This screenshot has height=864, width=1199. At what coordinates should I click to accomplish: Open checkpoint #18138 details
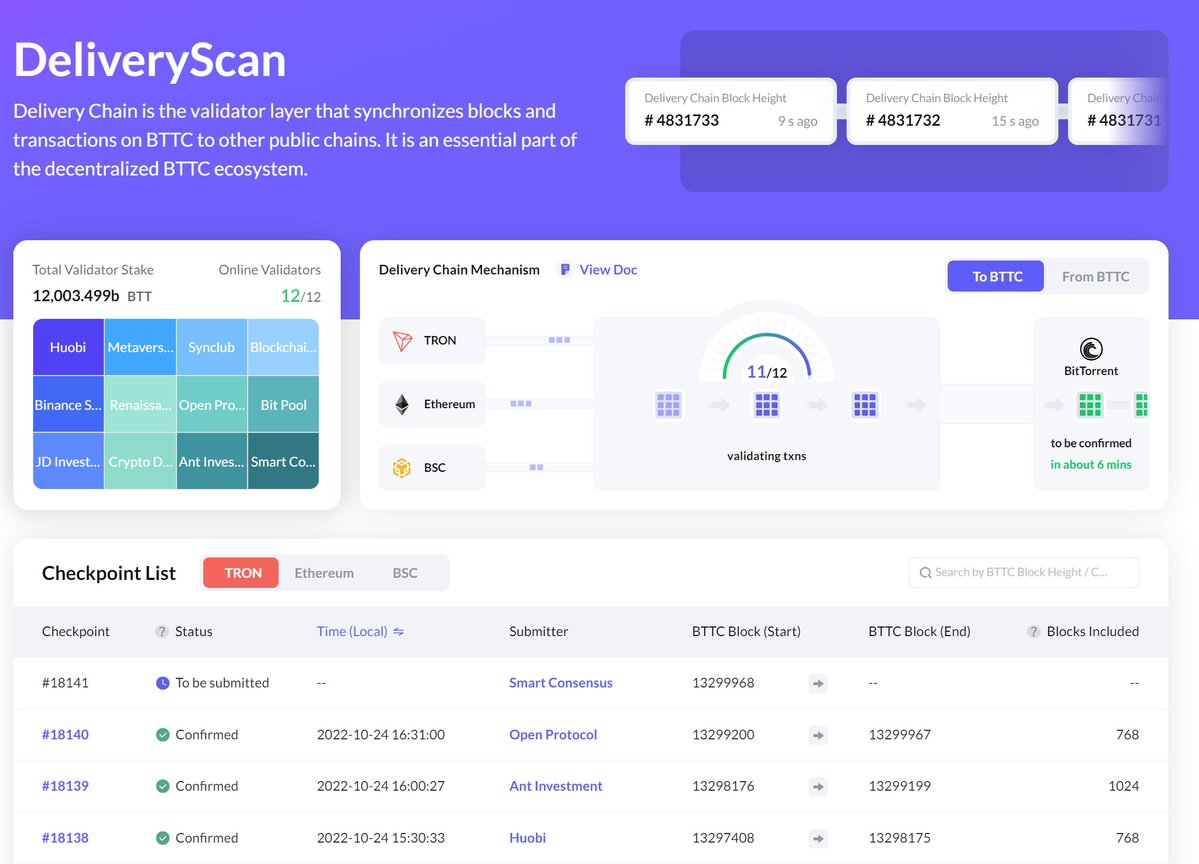click(x=65, y=838)
